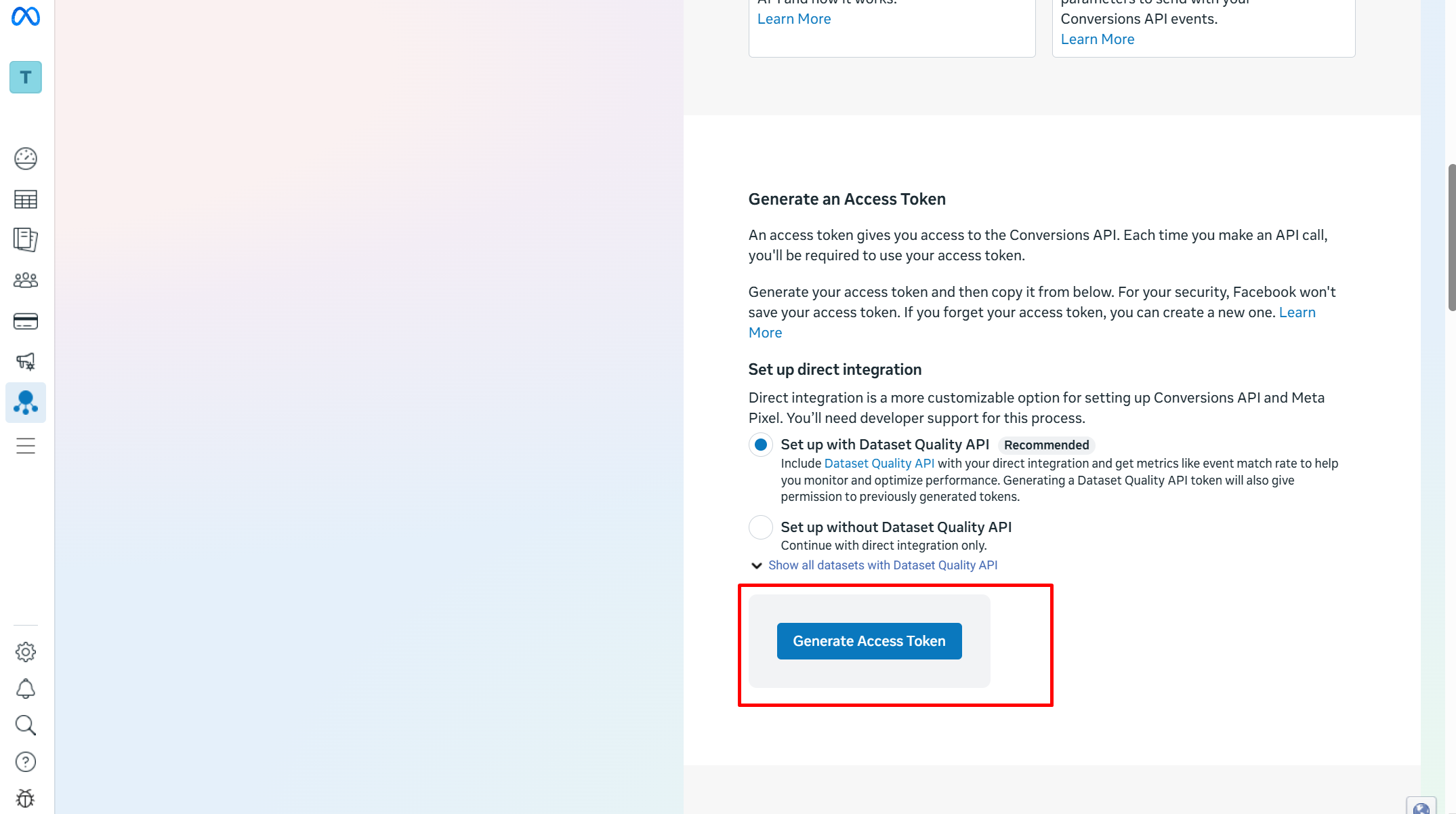Open the dashboard gauge icon
The width and height of the screenshot is (1456, 814).
(26, 159)
